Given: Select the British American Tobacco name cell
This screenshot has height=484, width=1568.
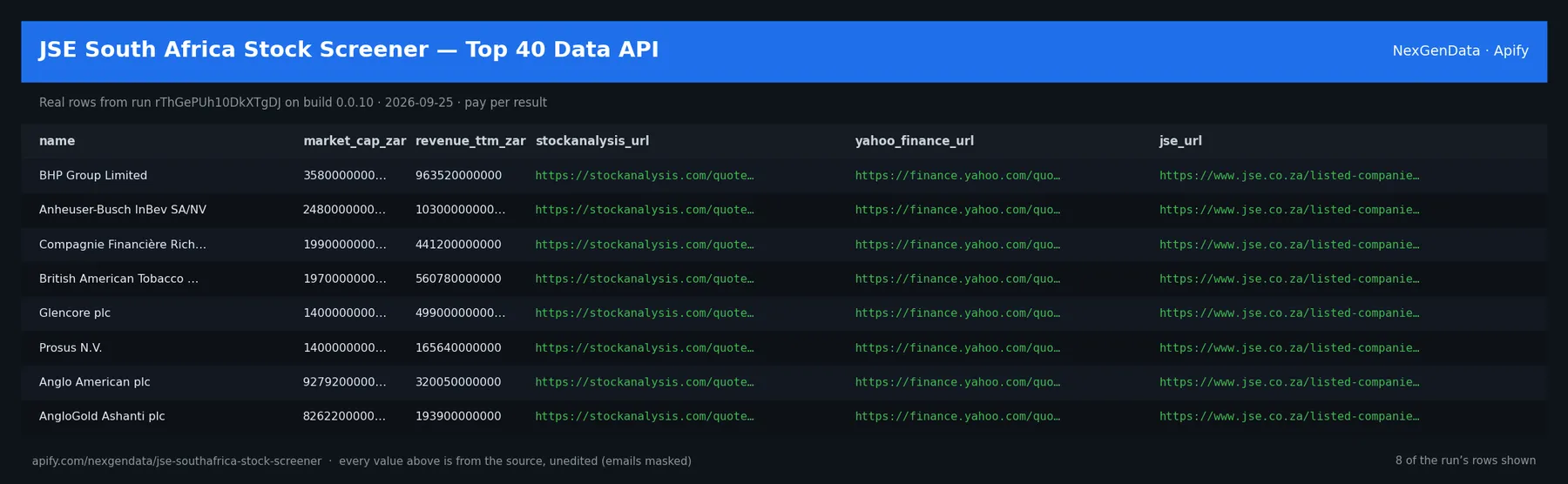Looking at the screenshot, I should pyautogui.click(x=118, y=279).
